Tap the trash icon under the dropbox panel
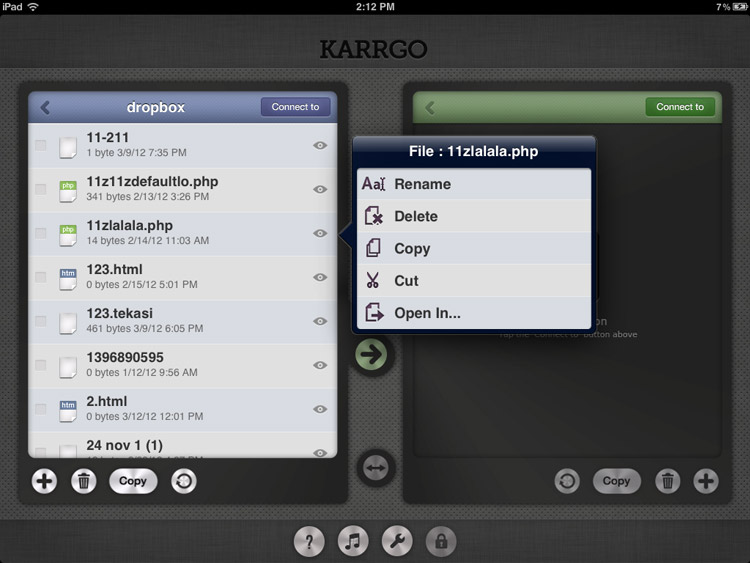This screenshot has height=563, width=750. (84, 481)
